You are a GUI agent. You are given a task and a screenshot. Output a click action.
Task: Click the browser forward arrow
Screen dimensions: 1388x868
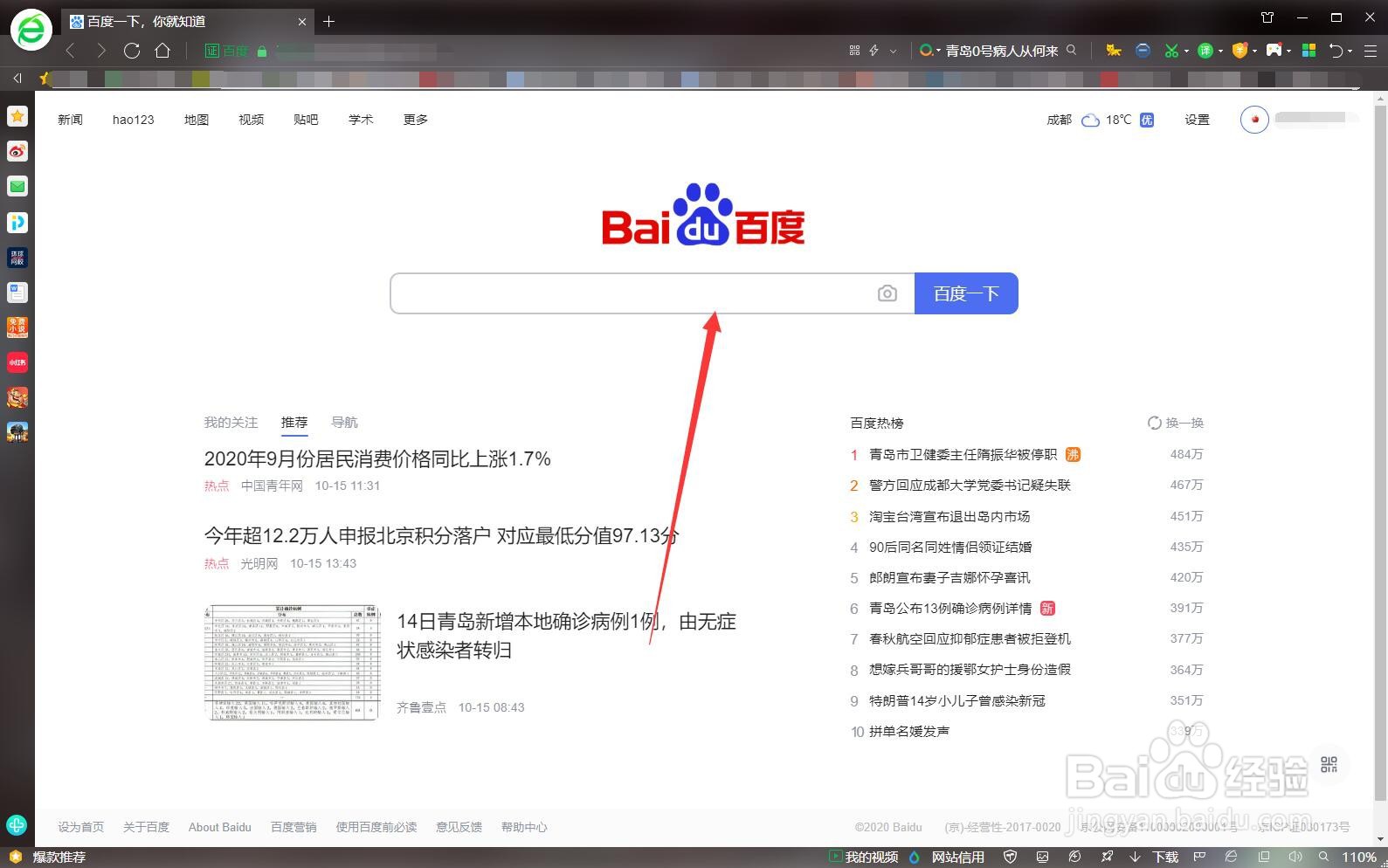101,51
